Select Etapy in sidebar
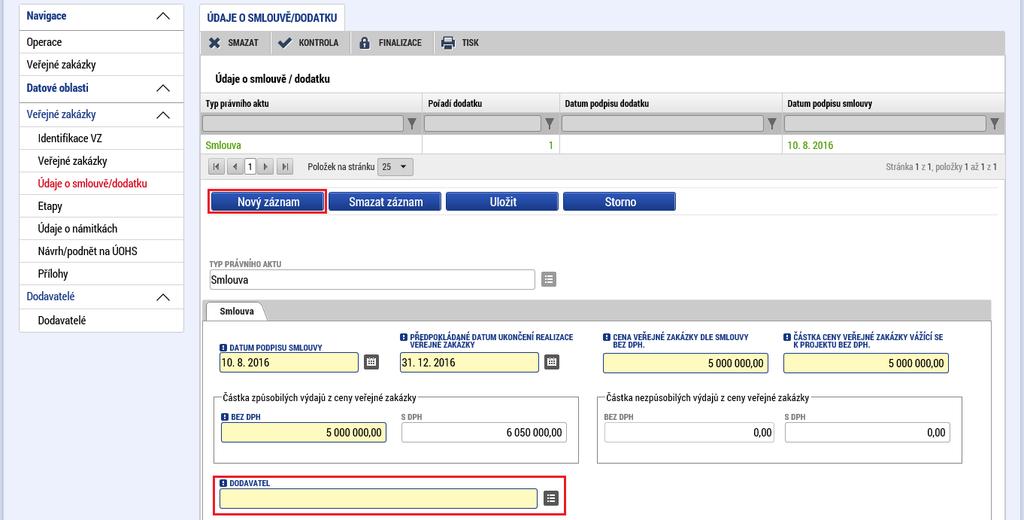This screenshot has width=1024, height=520. [x=101, y=206]
